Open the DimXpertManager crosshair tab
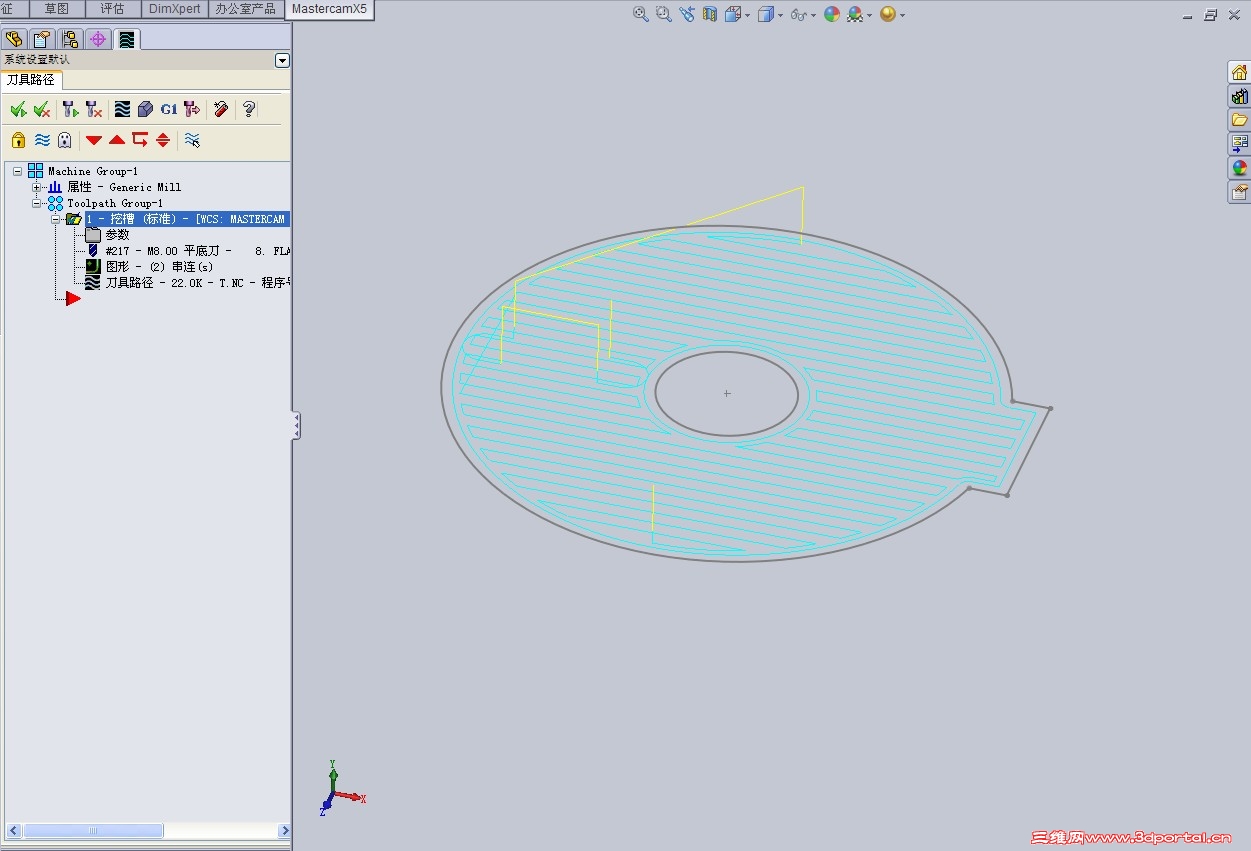 98,39
